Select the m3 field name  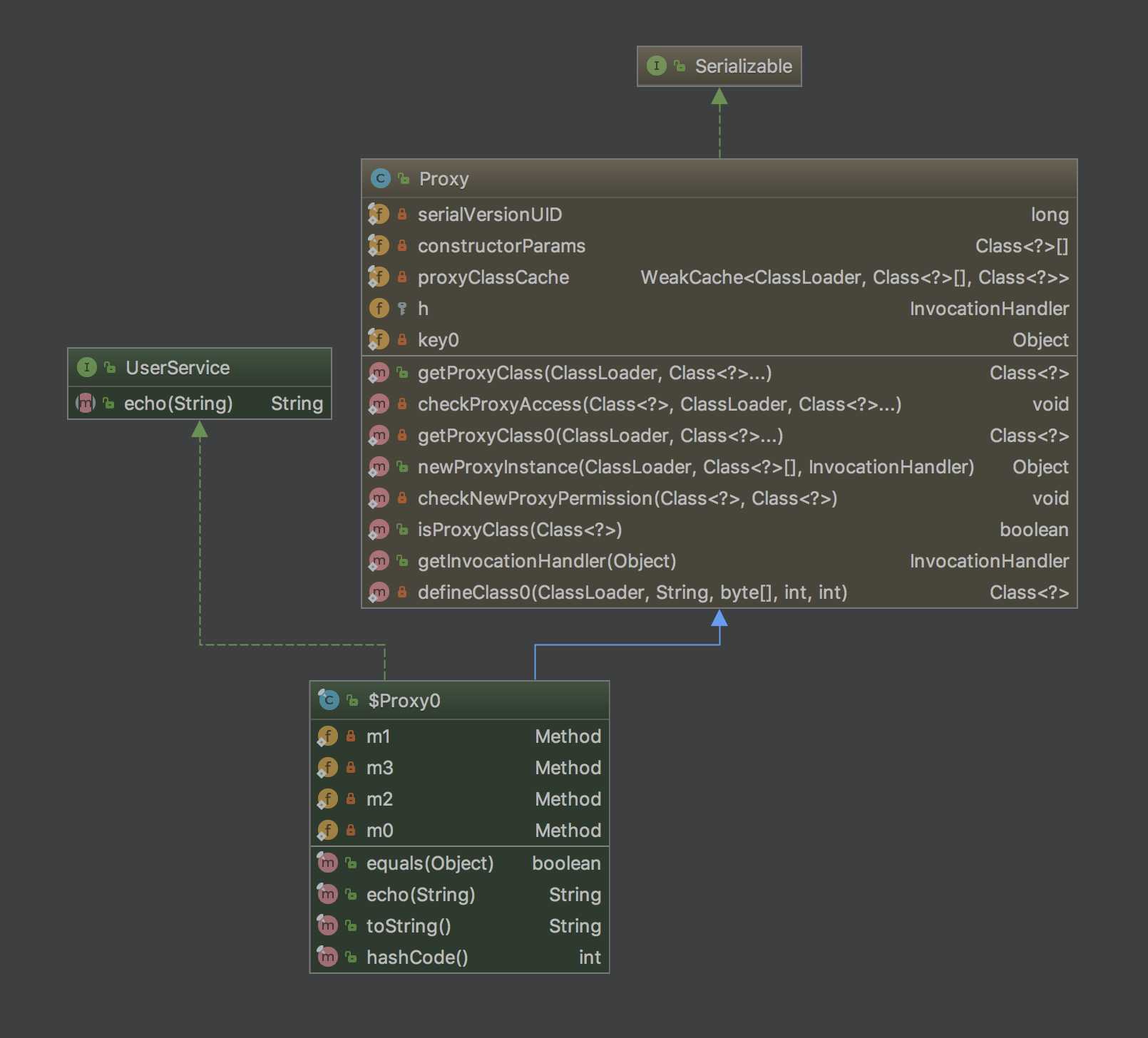click(x=379, y=768)
